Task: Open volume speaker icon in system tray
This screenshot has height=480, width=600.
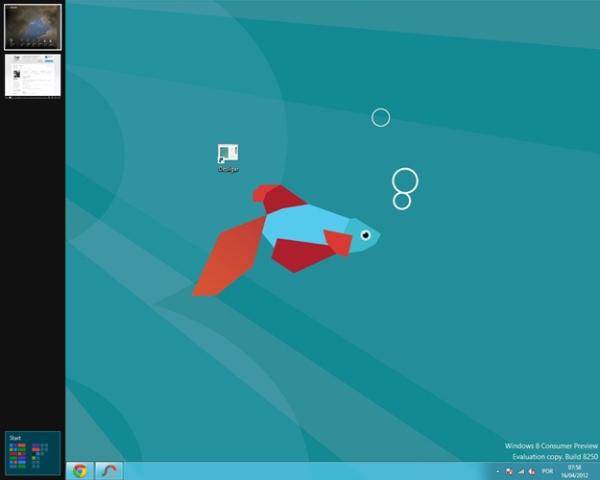Action: 532,472
